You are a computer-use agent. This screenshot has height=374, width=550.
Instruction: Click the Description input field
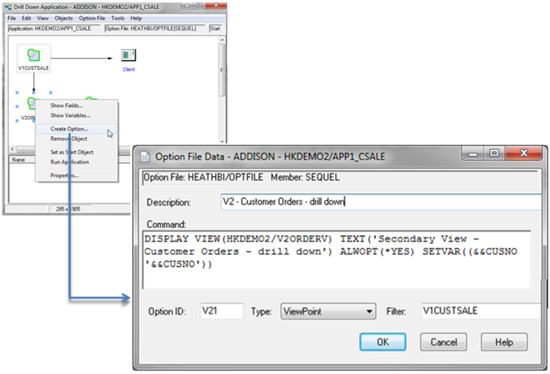tap(381, 202)
